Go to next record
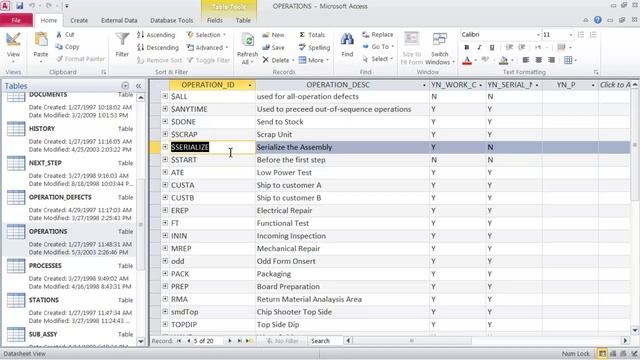This screenshot has width=640, height=360. tap(230, 341)
